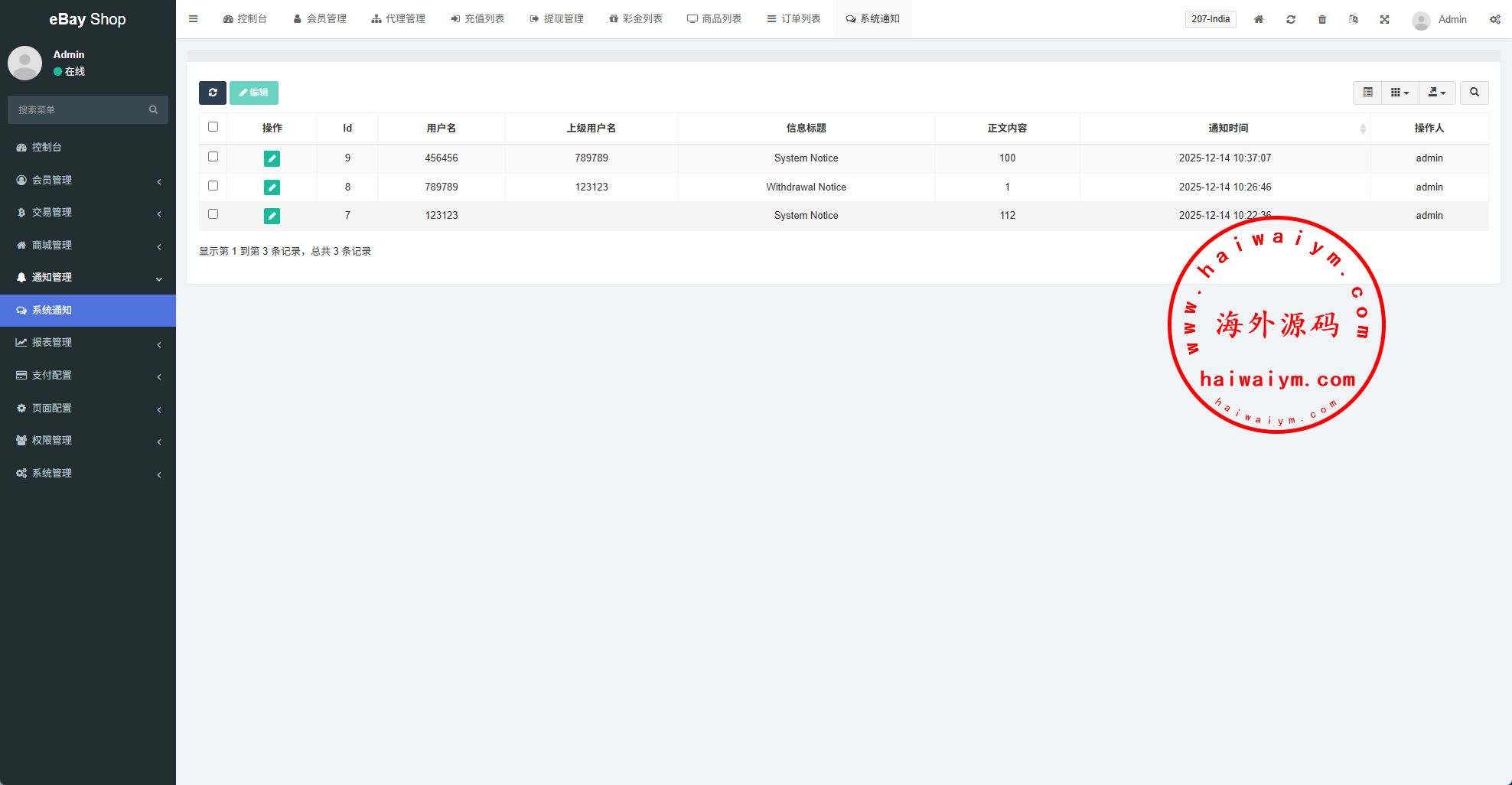This screenshot has height=785, width=1512.
Task: Toggle the table list view icon
Action: coord(1367,93)
